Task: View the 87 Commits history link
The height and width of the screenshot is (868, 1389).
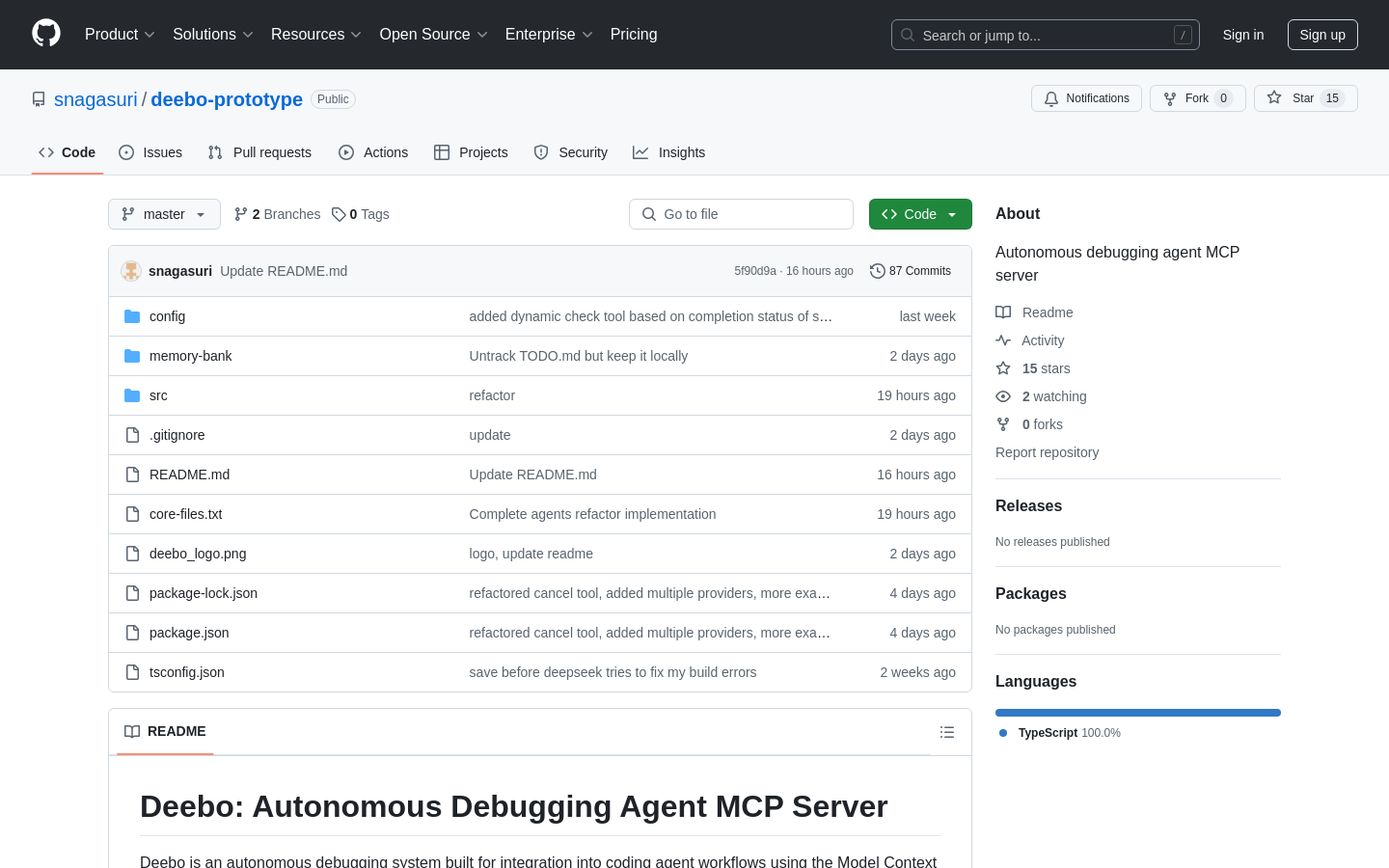Action: pyautogui.click(x=911, y=271)
